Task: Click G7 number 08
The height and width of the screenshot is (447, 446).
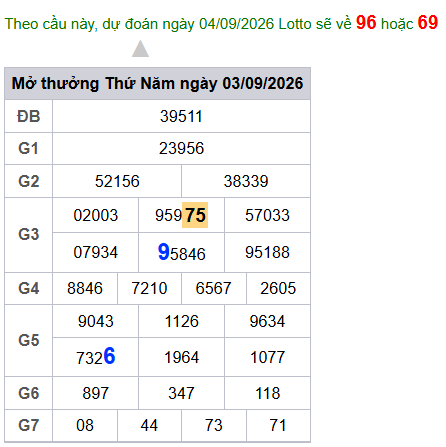Action: (85, 426)
